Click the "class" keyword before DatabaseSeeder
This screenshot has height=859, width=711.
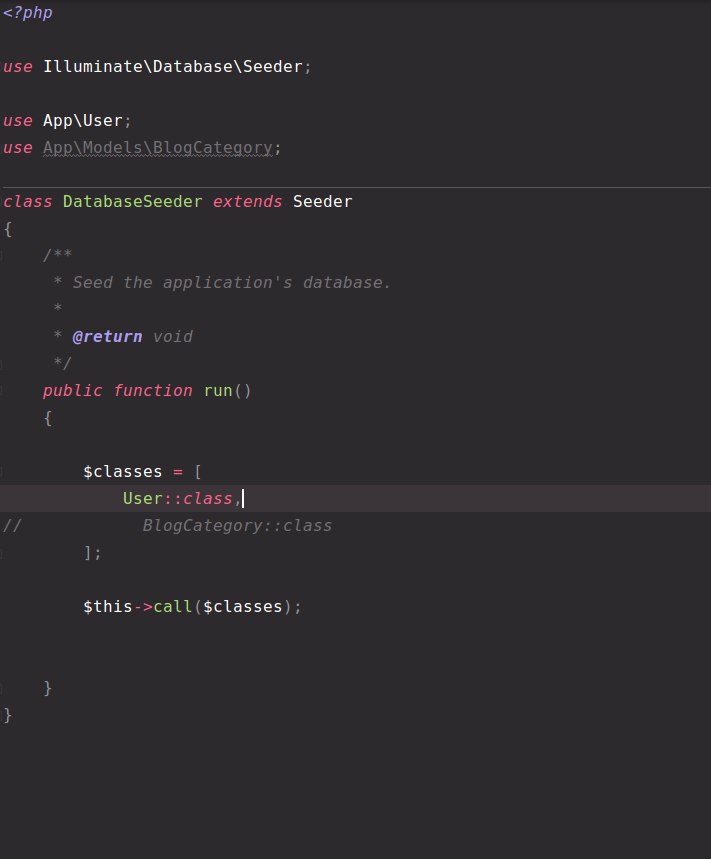pos(28,202)
